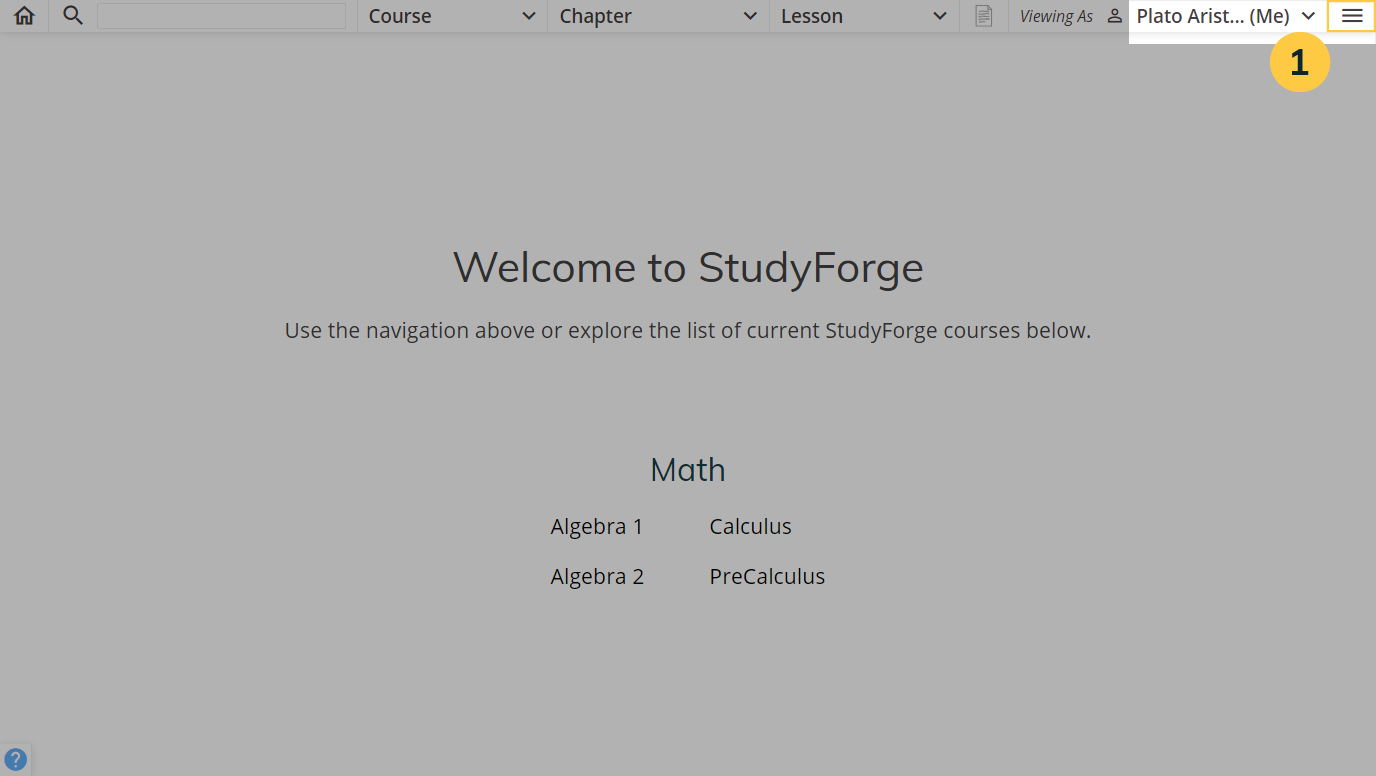Open the Algebra 1 course
The image size is (1376, 776).
597,526
